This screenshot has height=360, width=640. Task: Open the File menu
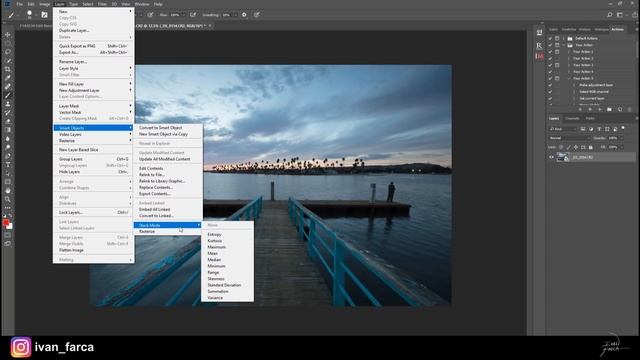click(20, 4)
